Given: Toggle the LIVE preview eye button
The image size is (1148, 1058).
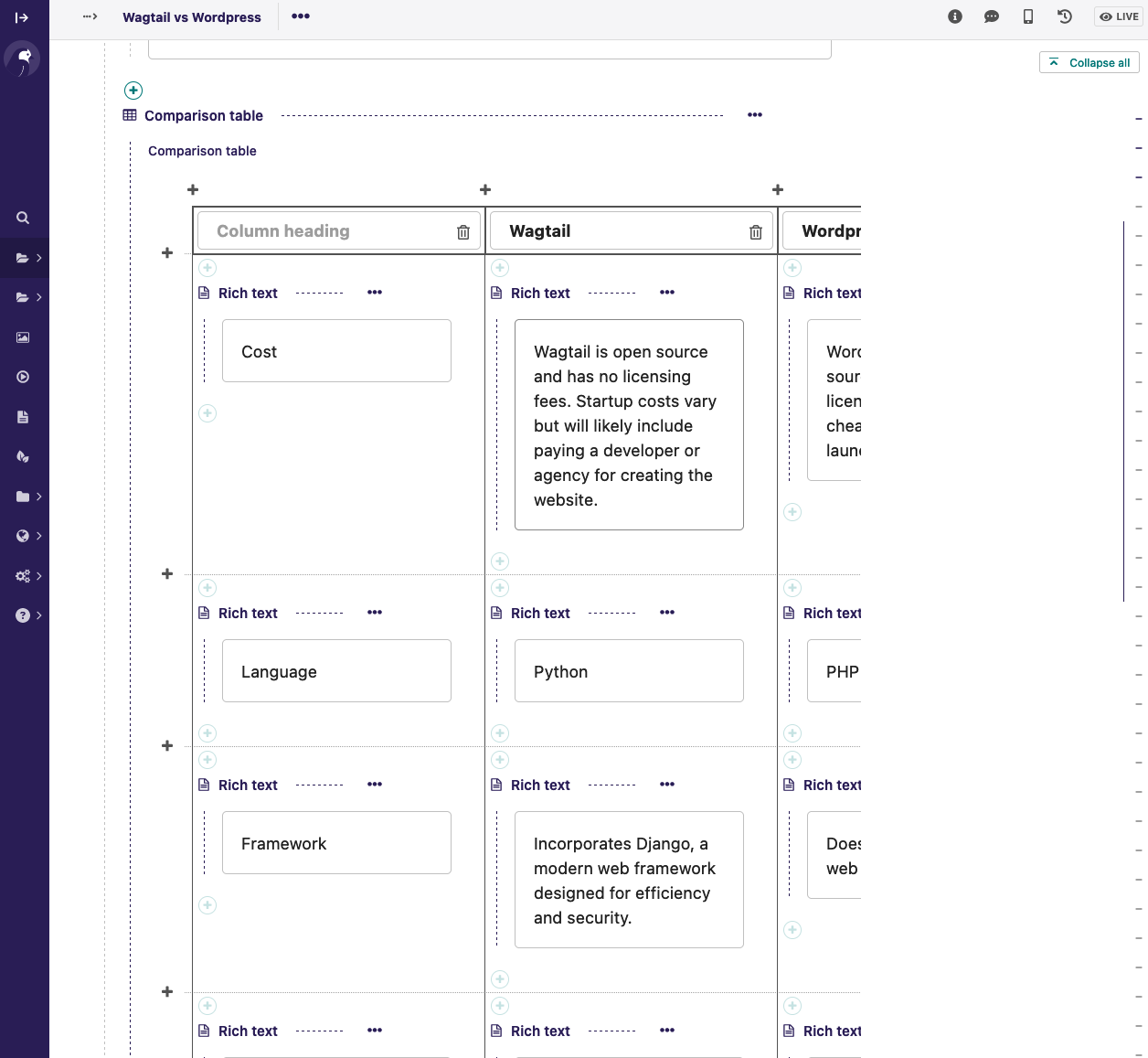Looking at the screenshot, I should point(1117,16).
